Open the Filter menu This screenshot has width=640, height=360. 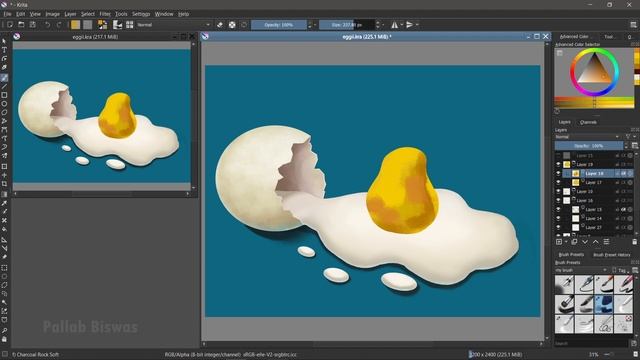(x=105, y=14)
